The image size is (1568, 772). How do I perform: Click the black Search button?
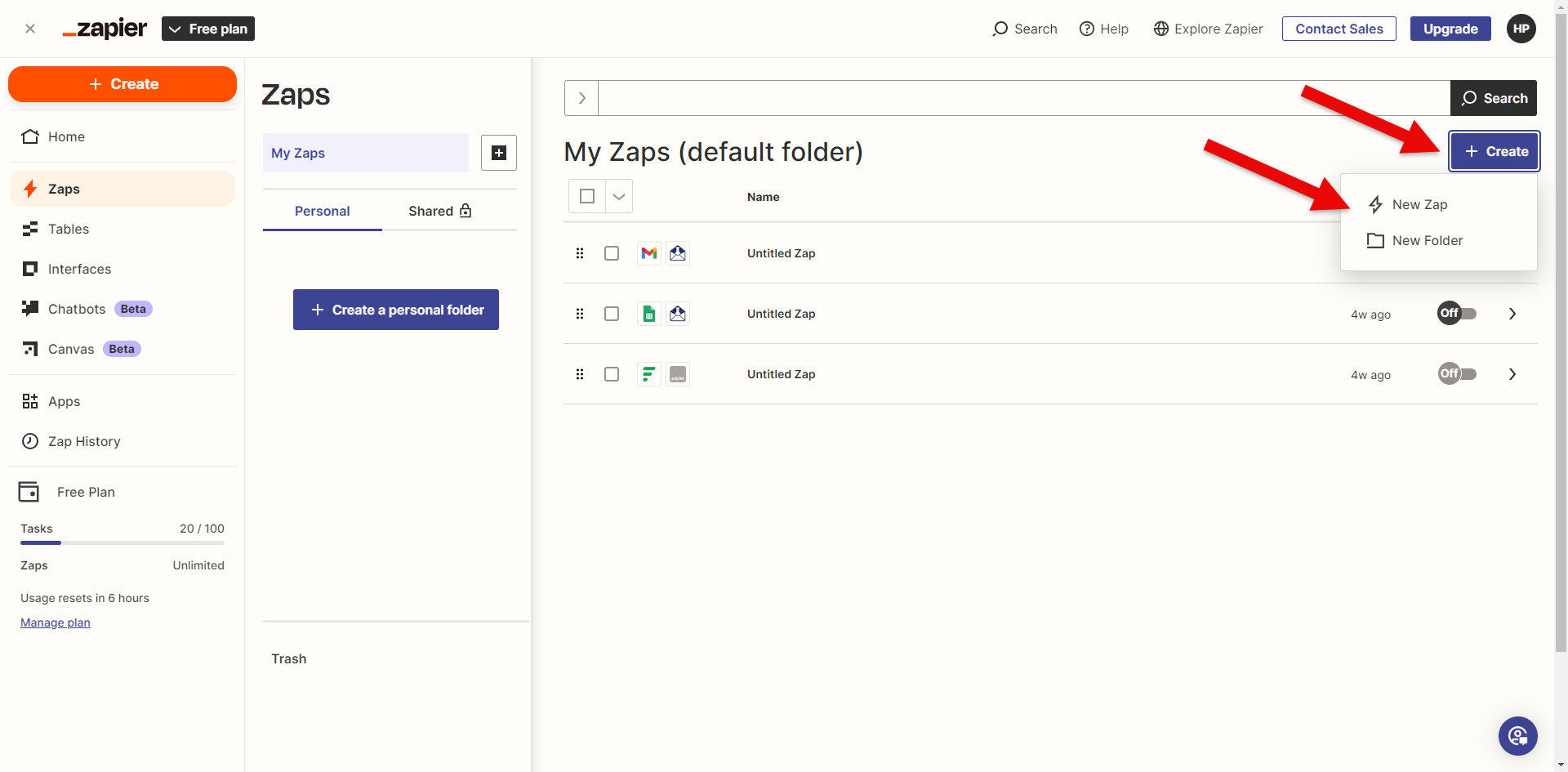tap(1494, 98)
